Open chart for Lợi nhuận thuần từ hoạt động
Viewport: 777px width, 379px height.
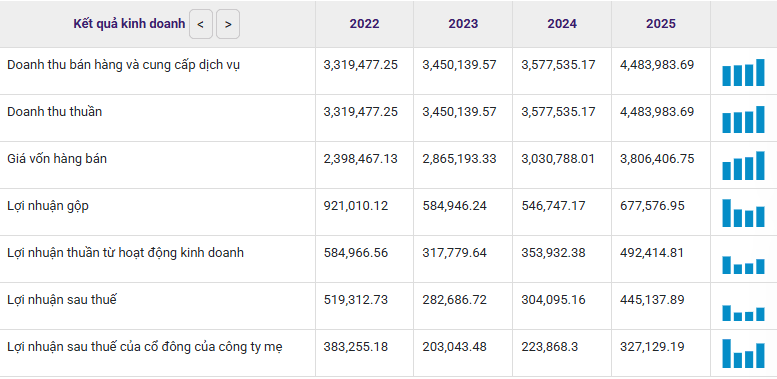tap(743, 265)
